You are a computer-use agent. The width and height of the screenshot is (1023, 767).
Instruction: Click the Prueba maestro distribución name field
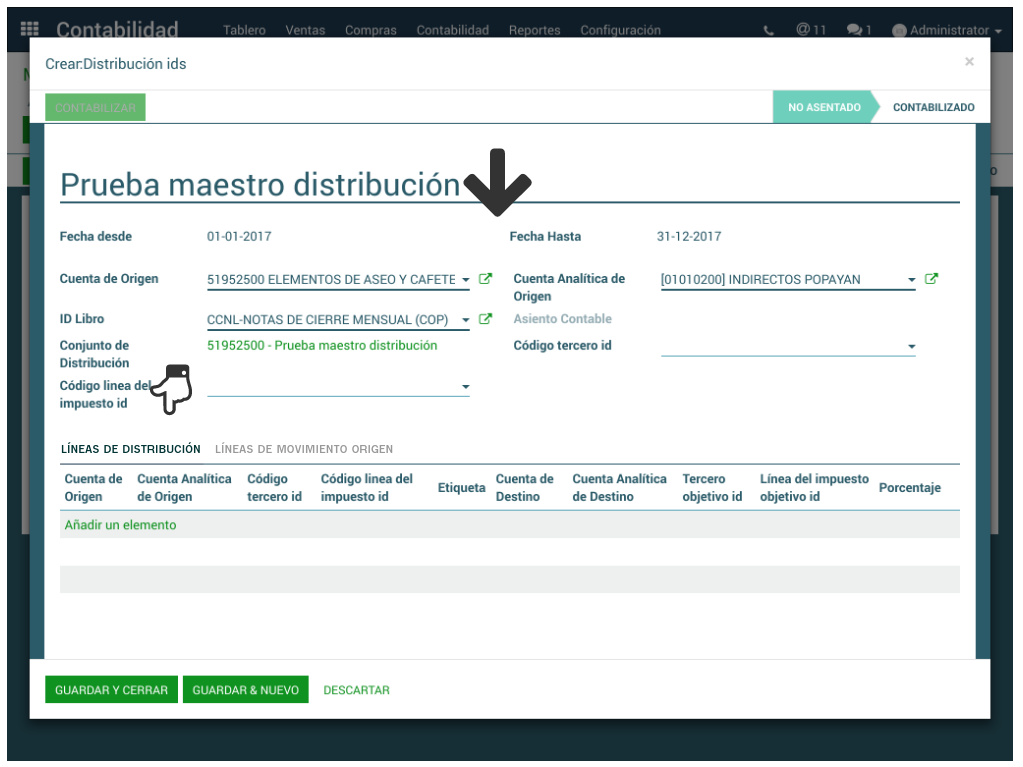click(x=260, y=185)
